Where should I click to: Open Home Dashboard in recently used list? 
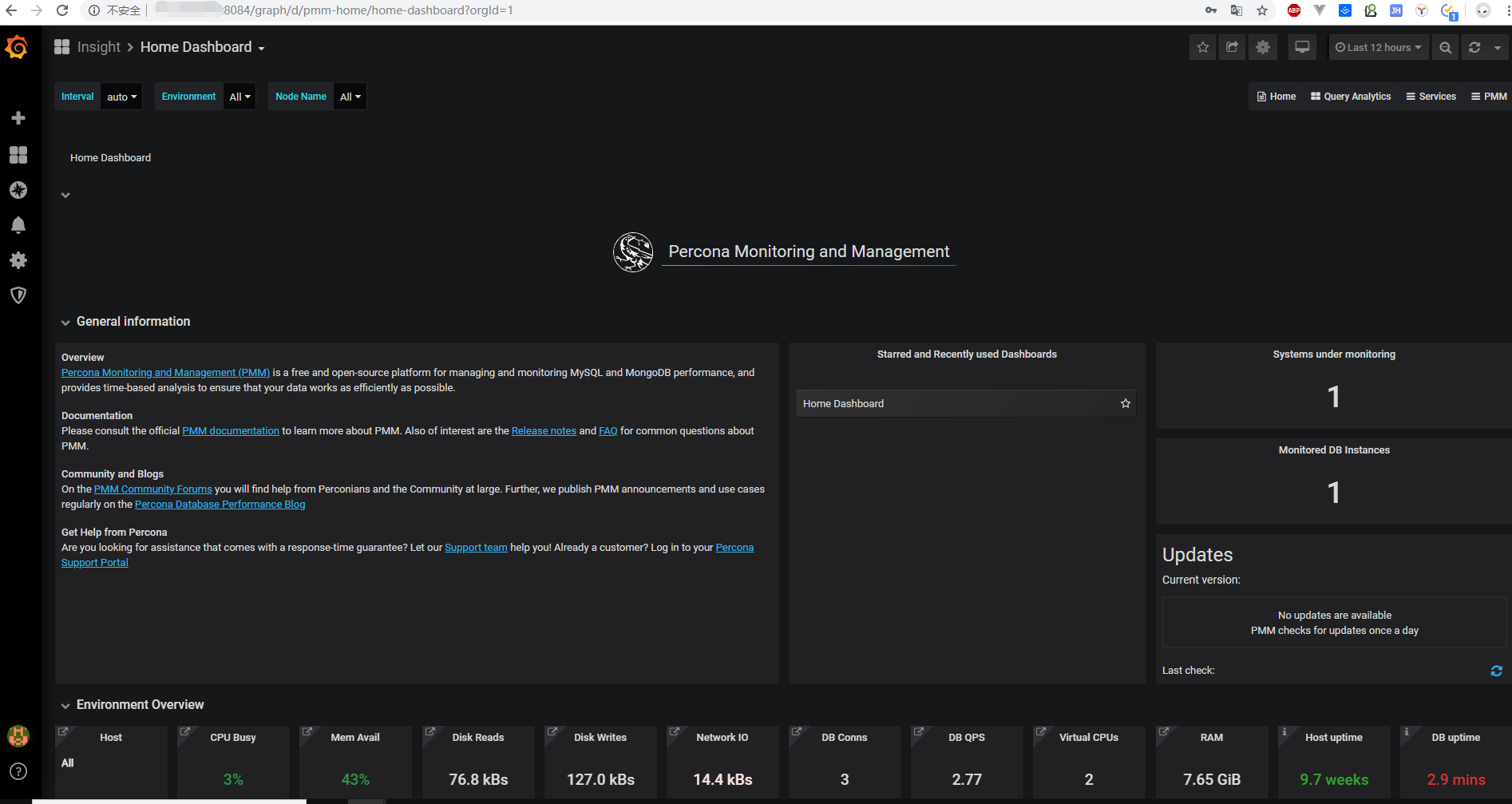pyautogui.click(x=965, y=403)
